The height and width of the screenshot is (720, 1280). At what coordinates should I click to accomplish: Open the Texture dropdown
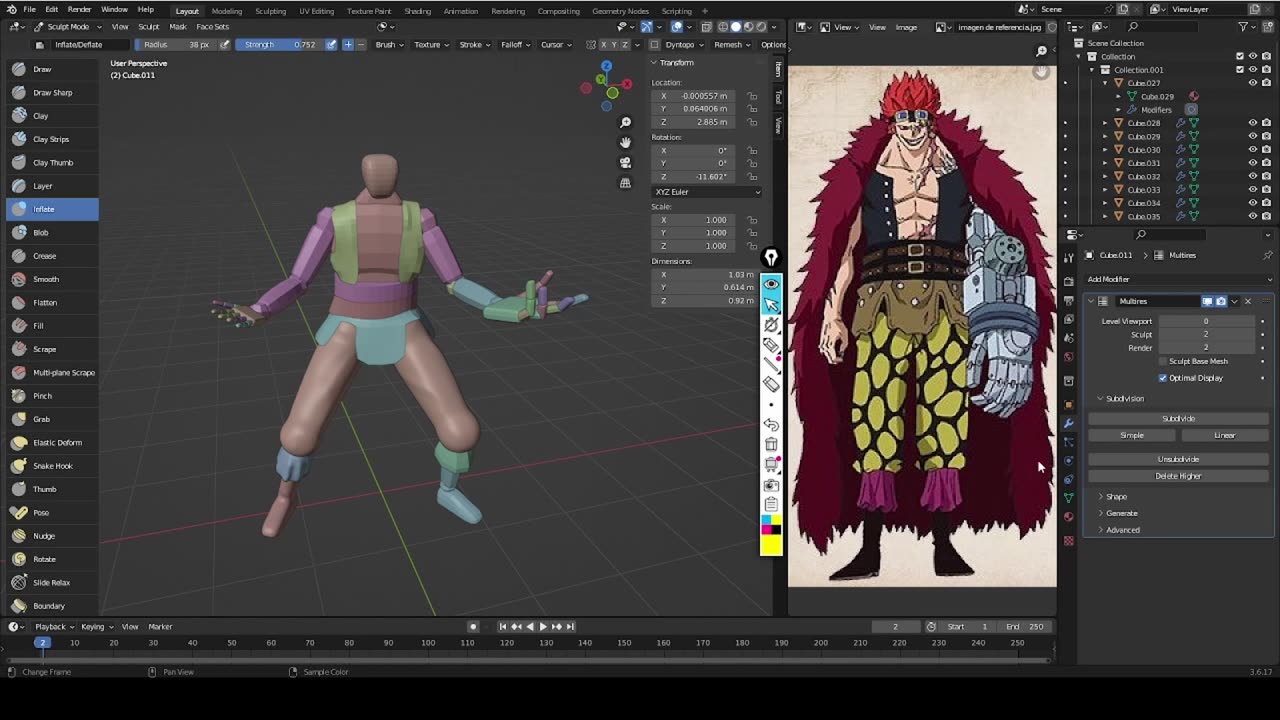431,44
